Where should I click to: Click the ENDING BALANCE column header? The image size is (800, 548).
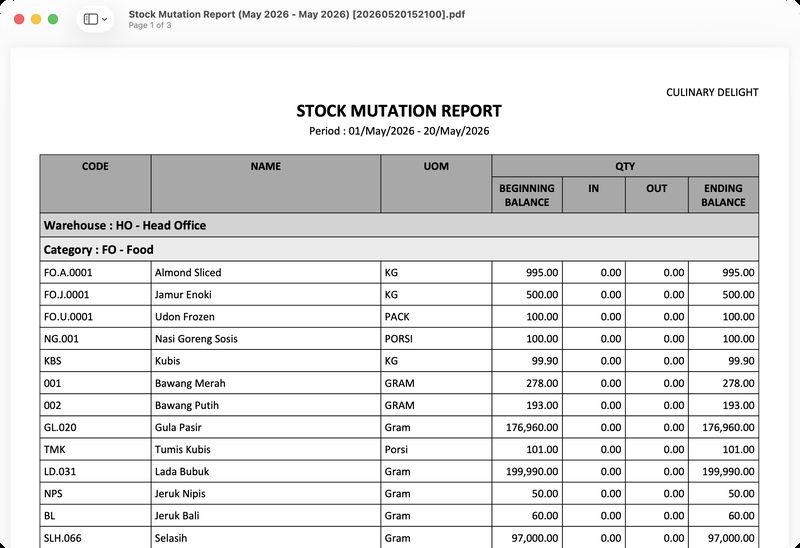click(723, 195)
